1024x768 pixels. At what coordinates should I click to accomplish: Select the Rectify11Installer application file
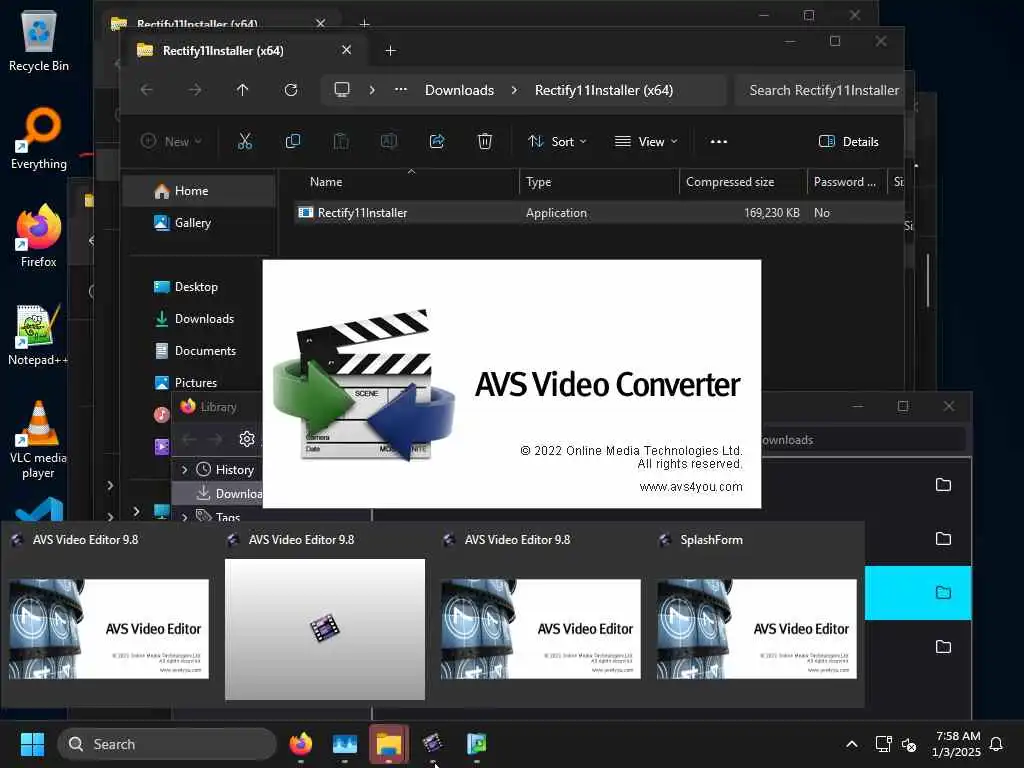pyautogui.click(x=362, y=213)
